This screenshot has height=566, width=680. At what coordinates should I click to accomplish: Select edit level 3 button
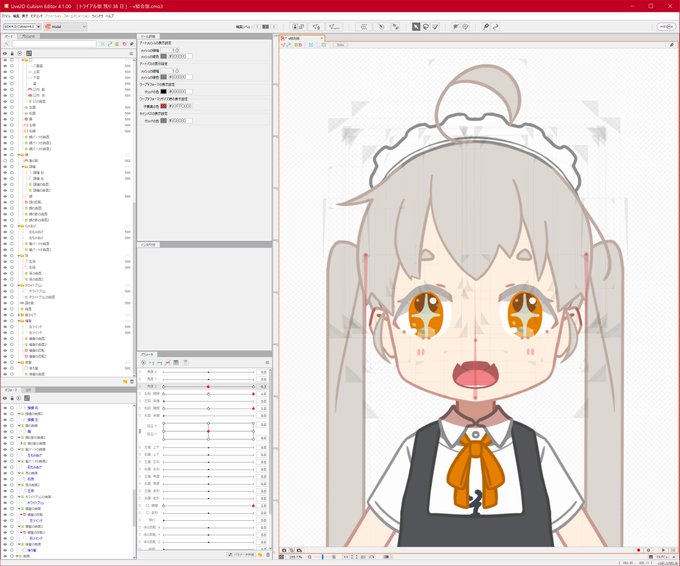coord(274,26)
